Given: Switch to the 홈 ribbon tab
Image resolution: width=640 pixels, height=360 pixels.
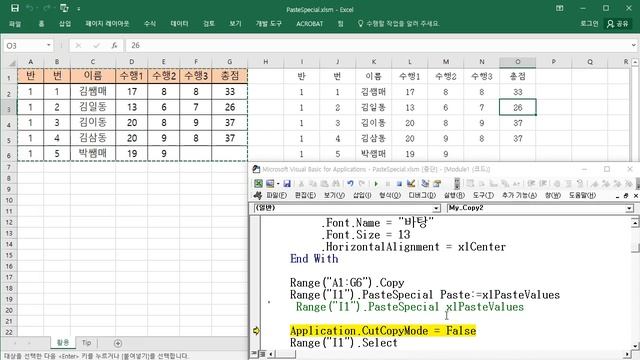Looking at the screenshot, I should (x=41, y=24).
